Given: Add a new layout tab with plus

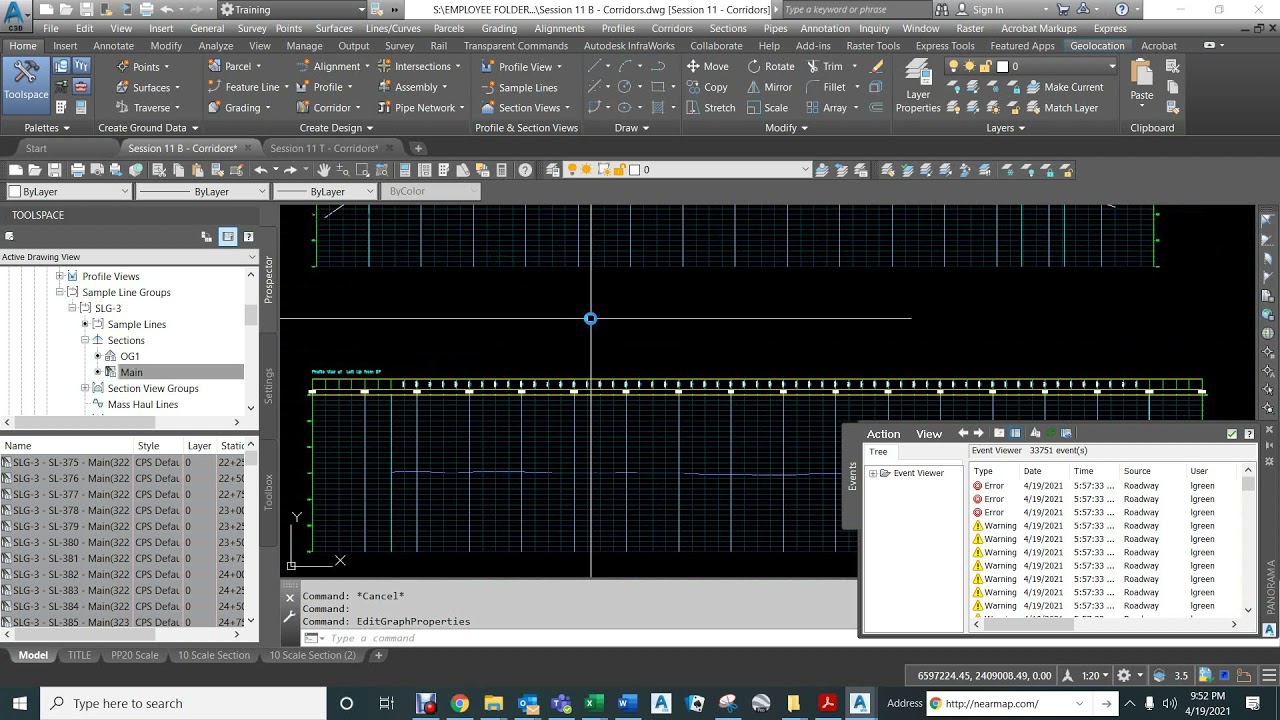Looking at the screenshot, I should click(x=379, y=655).
